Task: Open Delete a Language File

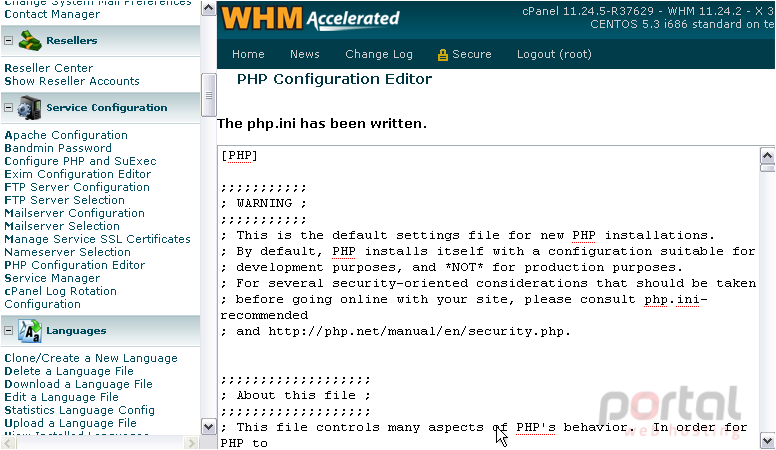Action: click(69, 371)
